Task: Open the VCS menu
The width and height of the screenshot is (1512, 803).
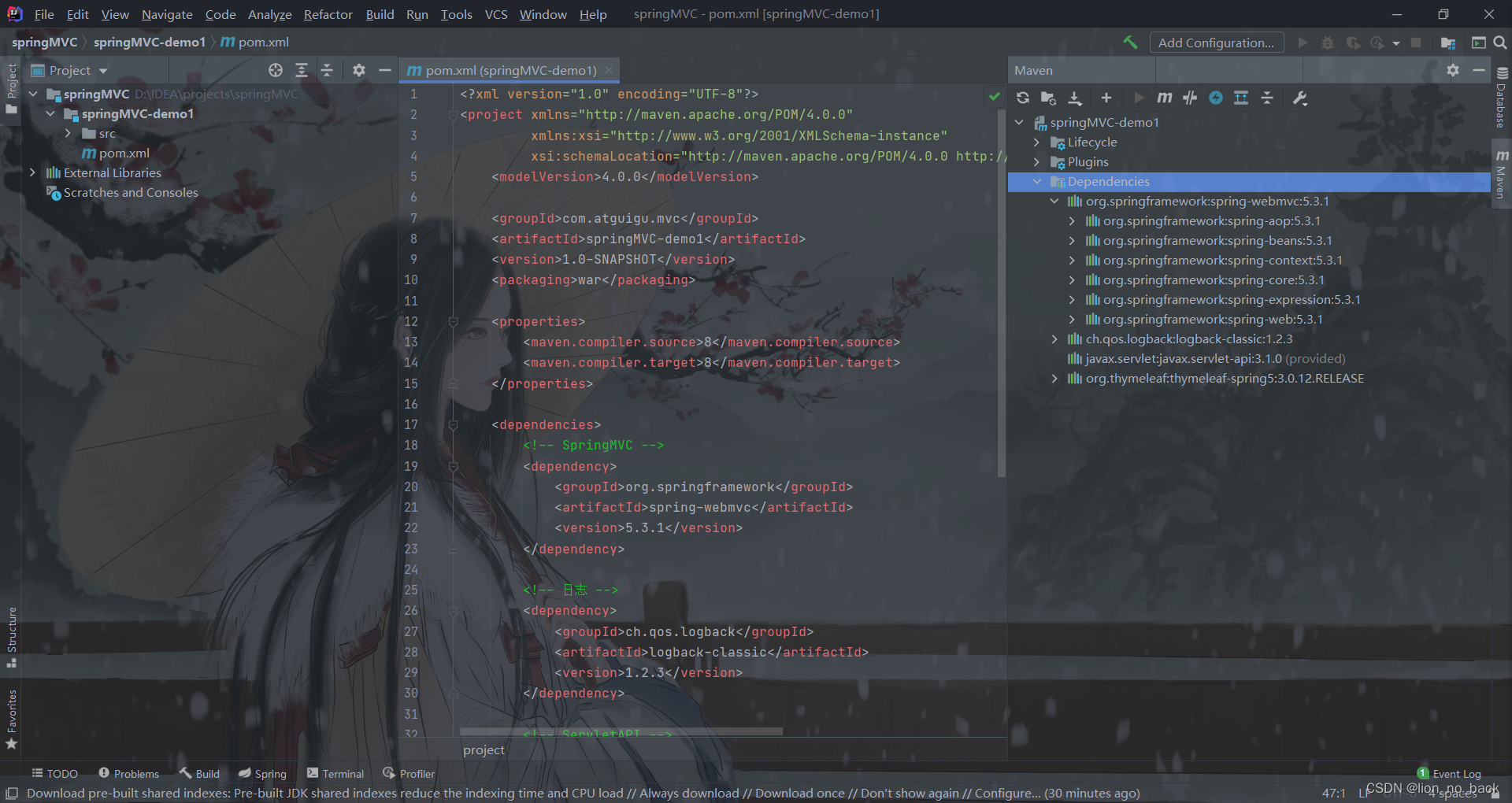Action: coord(496,14)
